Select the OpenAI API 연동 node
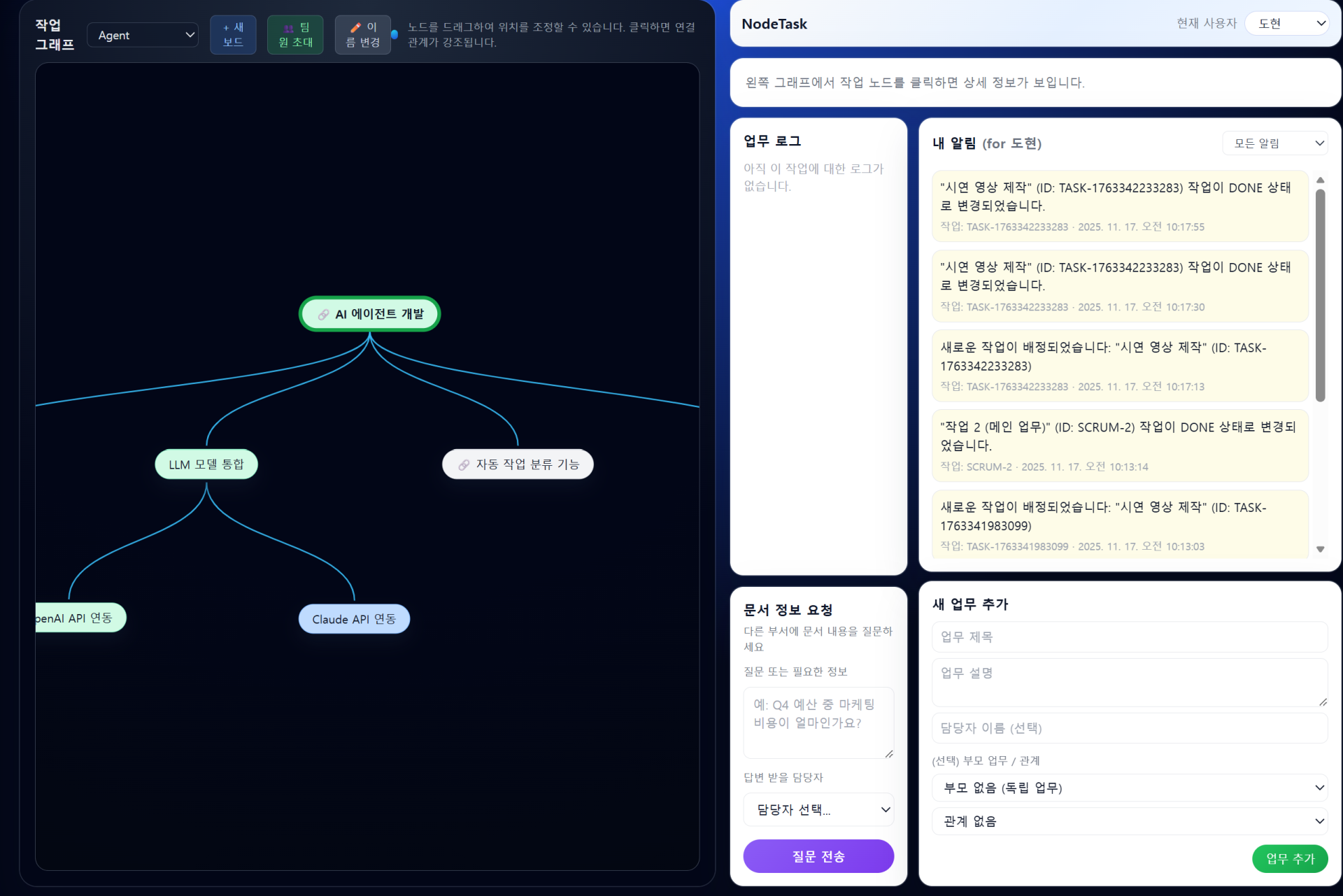The image size is (1343, 896). 80,618
